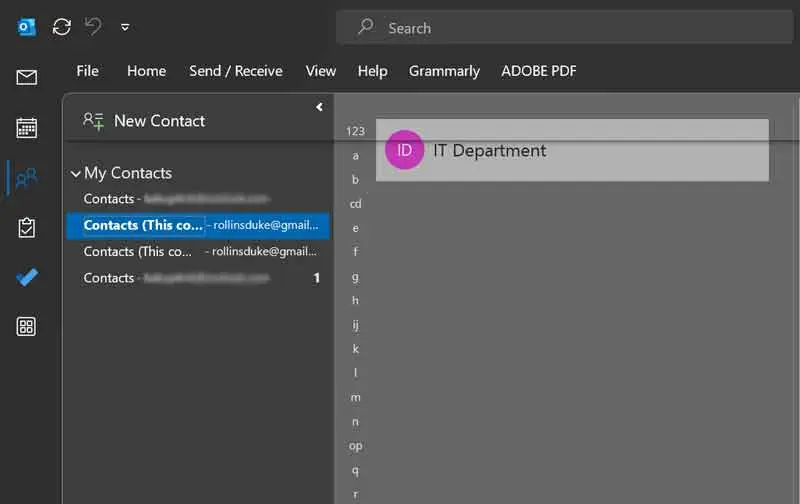This screenshot has width=800, height=504.
Task: Jump to letter g in the index
Action: pyautogui.click(x=356, y=277)
